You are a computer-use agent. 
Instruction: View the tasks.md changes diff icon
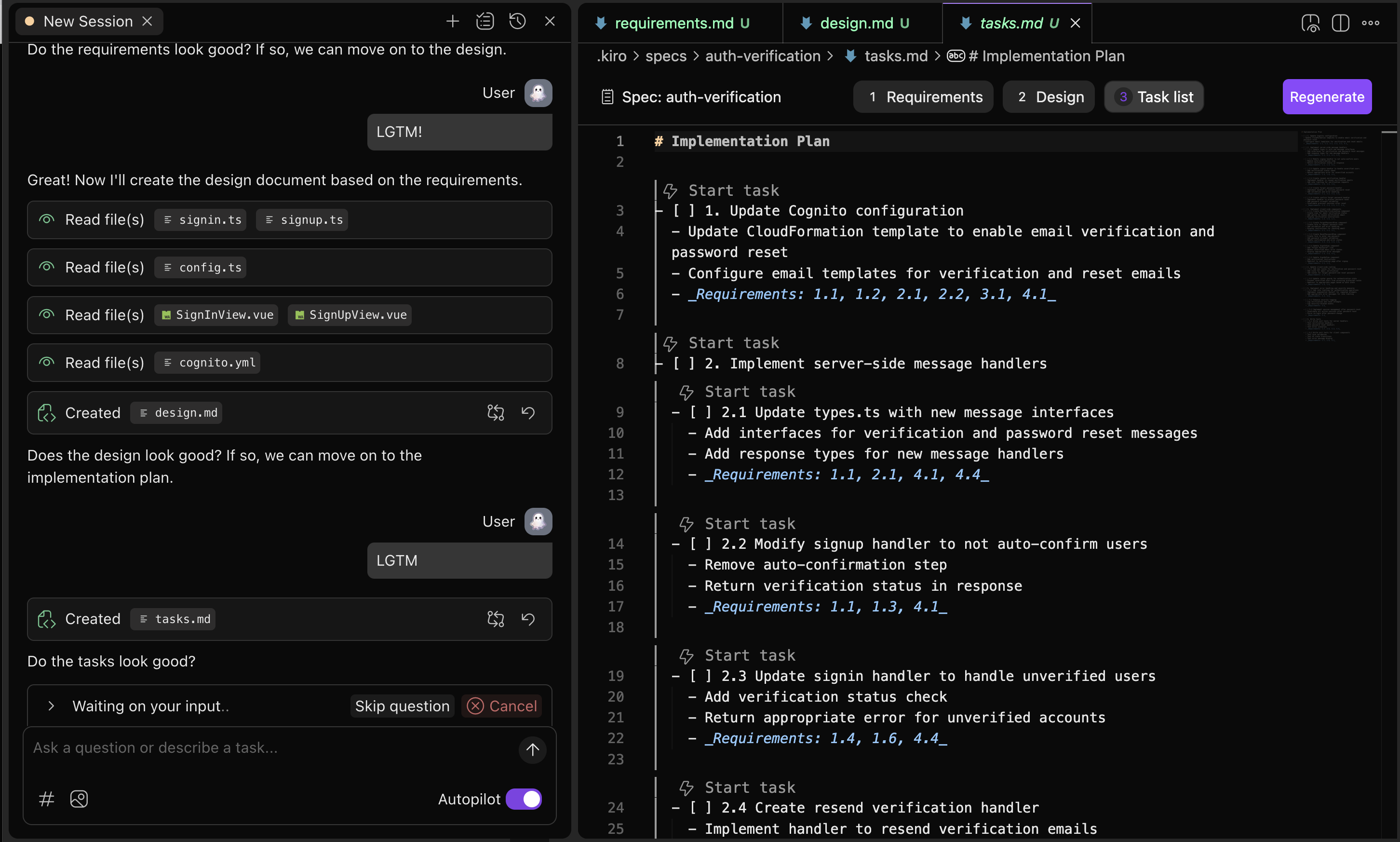point(495,618)
